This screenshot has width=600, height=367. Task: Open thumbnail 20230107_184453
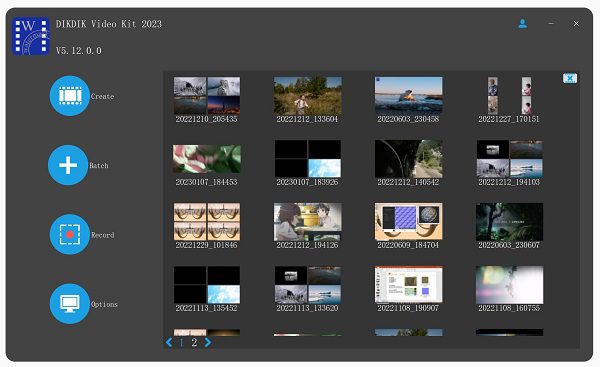(x=207, y=158)
